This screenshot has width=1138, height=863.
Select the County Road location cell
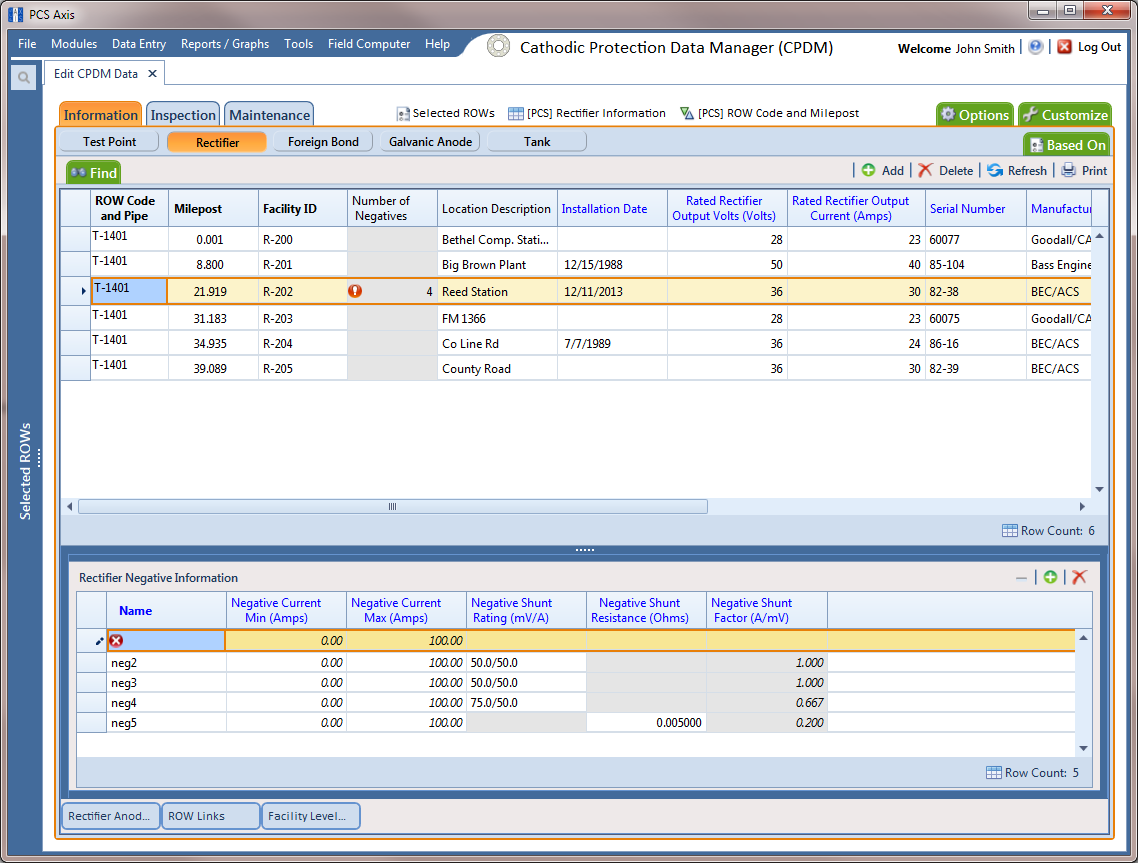pos(497,369)
